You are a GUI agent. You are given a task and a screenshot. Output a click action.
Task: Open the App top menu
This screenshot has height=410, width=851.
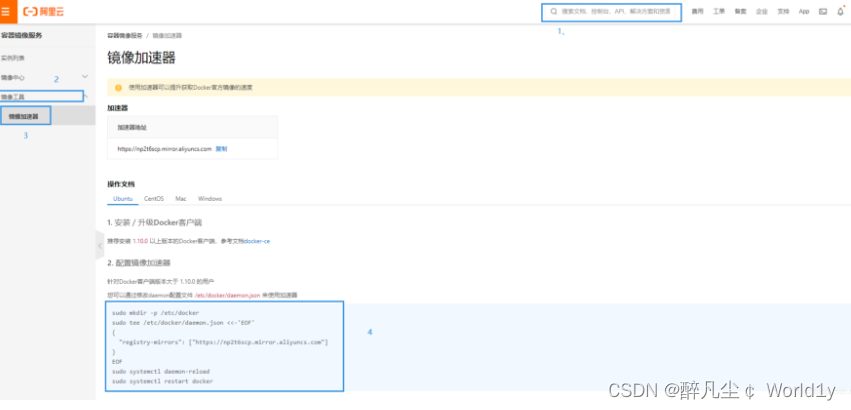click(x=804, y=11)
